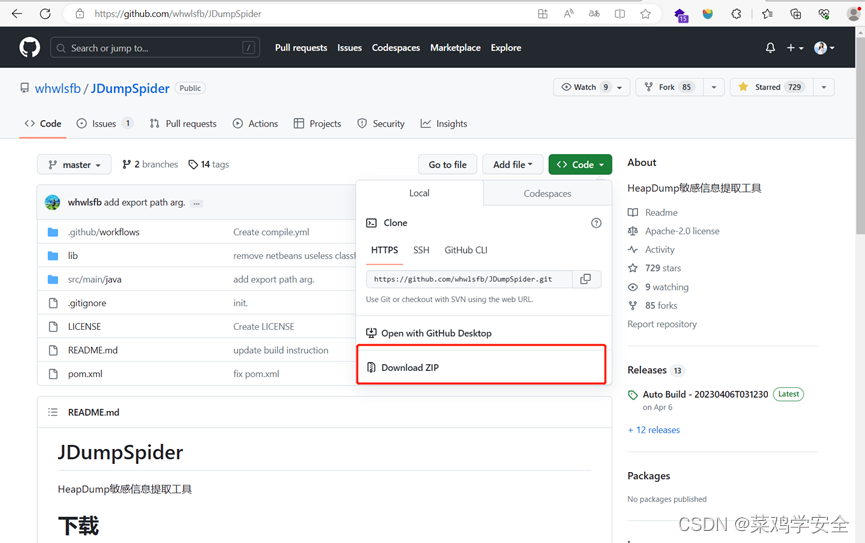Screen dimensions: 865x543
Task: Focus the Search or jump to field
Action: (155, 48)
